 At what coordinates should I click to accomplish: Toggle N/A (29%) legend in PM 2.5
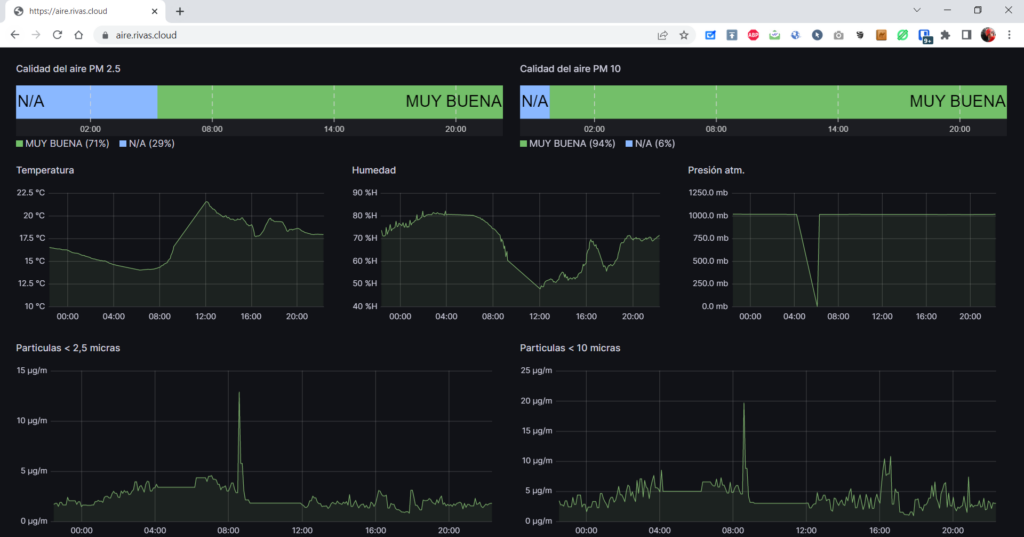coord(147,144)
